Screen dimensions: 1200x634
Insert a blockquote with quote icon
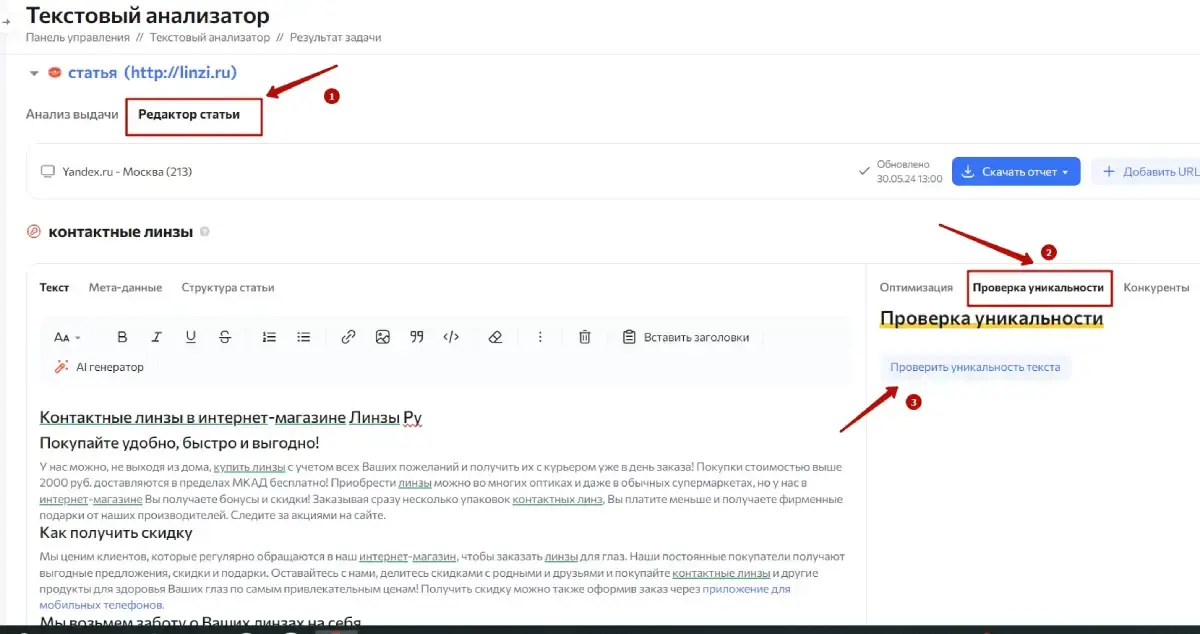coord(417,337)
